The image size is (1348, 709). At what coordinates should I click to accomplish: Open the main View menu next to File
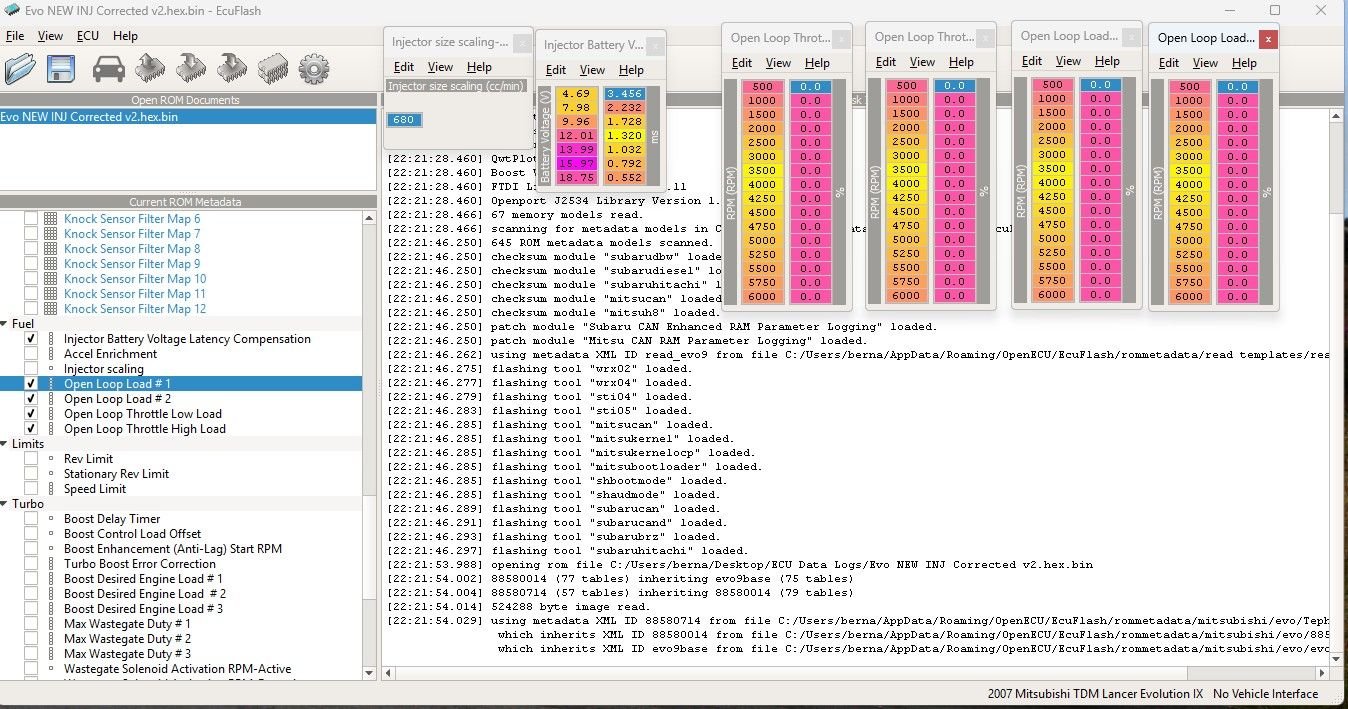pos(50,36)
